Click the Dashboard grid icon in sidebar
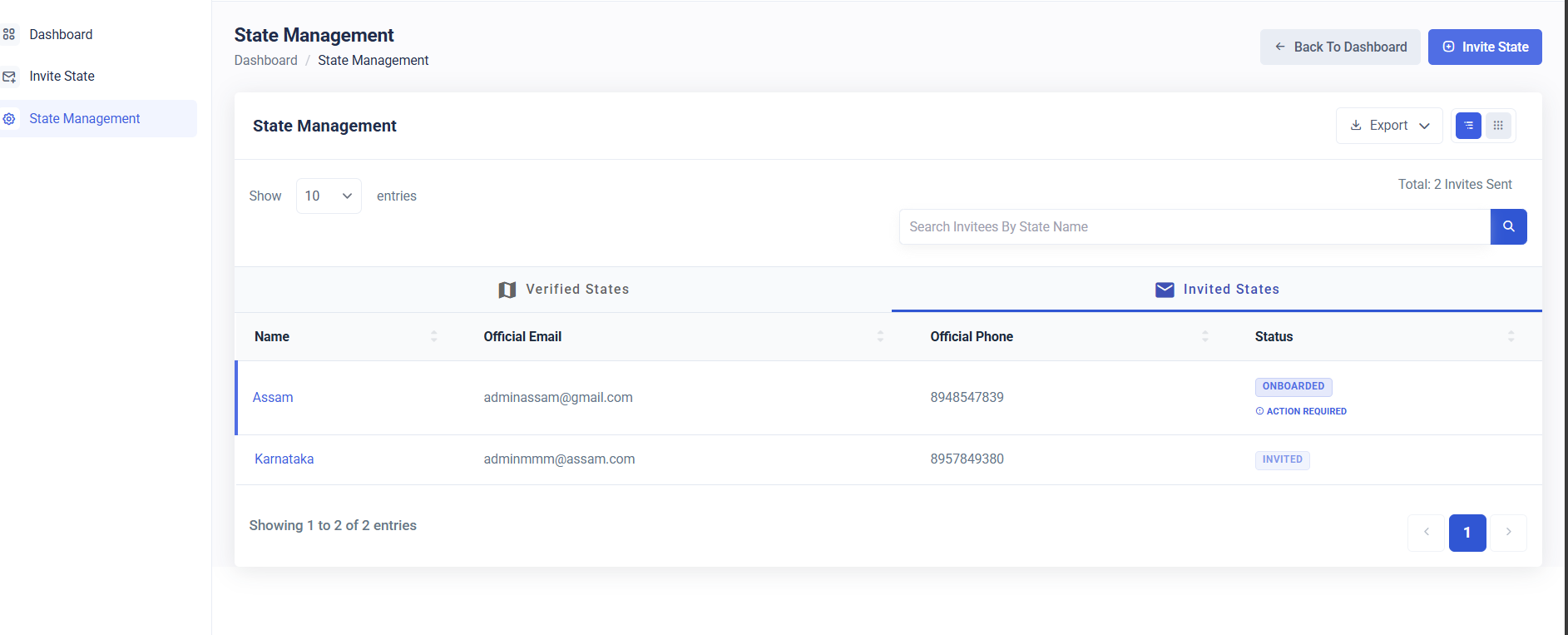This screenshot has width=1568, height=635. (x=9, y=34)
